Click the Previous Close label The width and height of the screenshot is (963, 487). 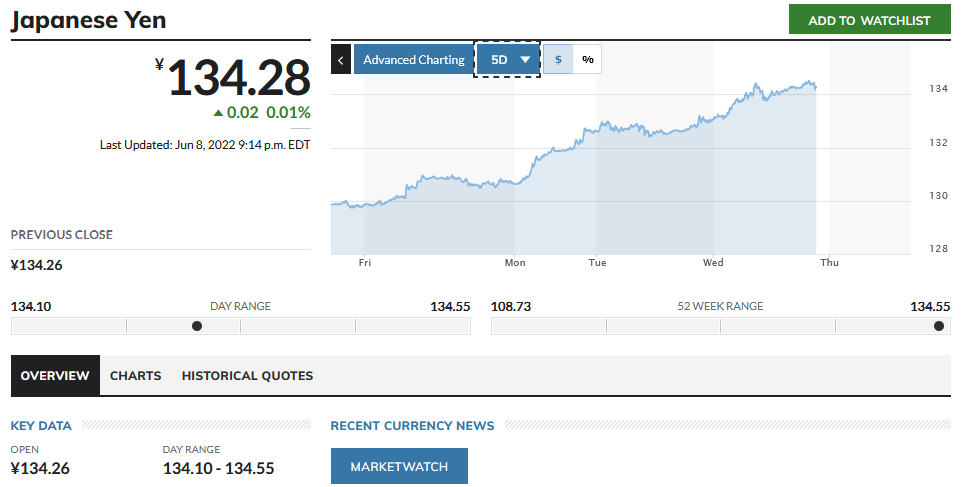click(61, 235)
